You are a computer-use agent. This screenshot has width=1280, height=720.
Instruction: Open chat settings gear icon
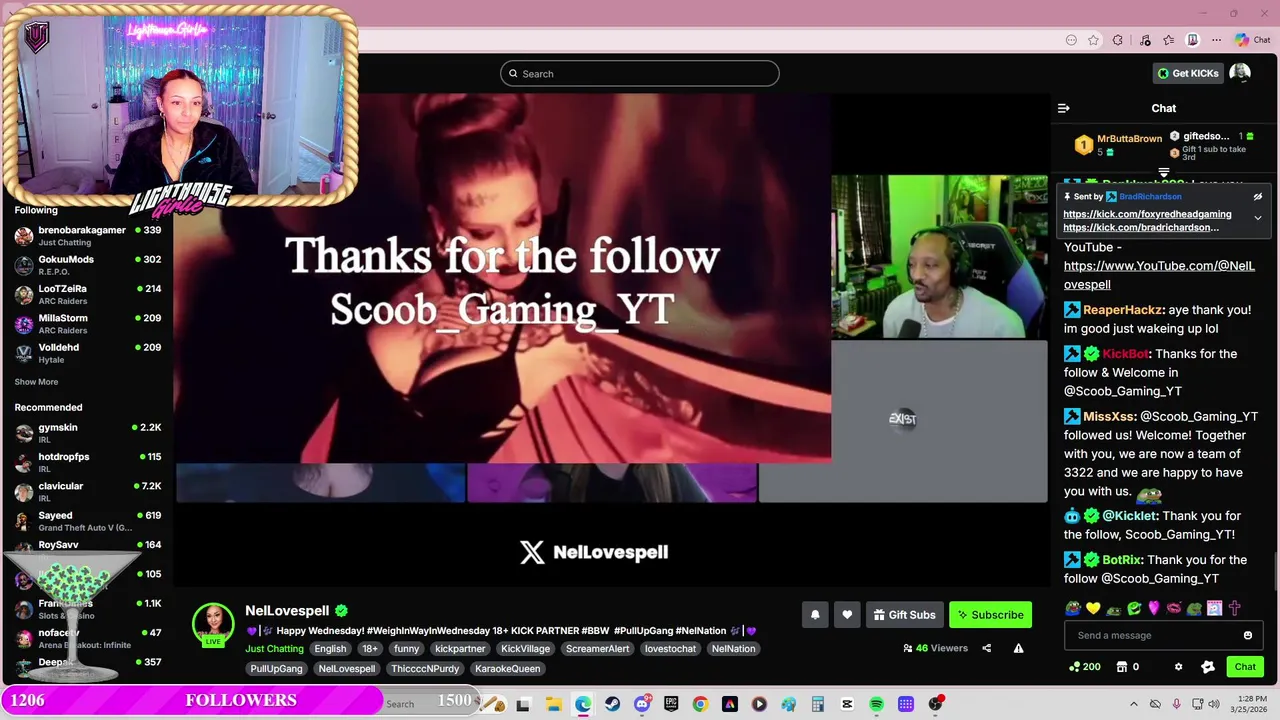(x=1178, y=667)
